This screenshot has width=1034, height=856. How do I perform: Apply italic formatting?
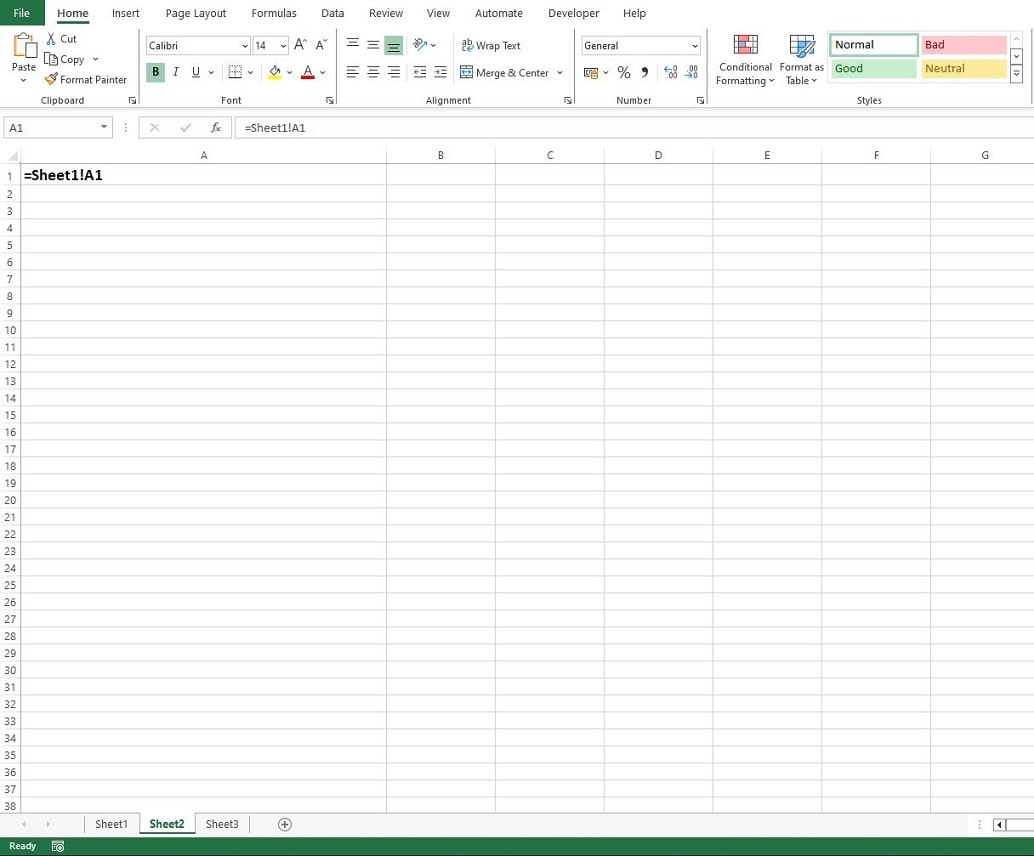175,71
